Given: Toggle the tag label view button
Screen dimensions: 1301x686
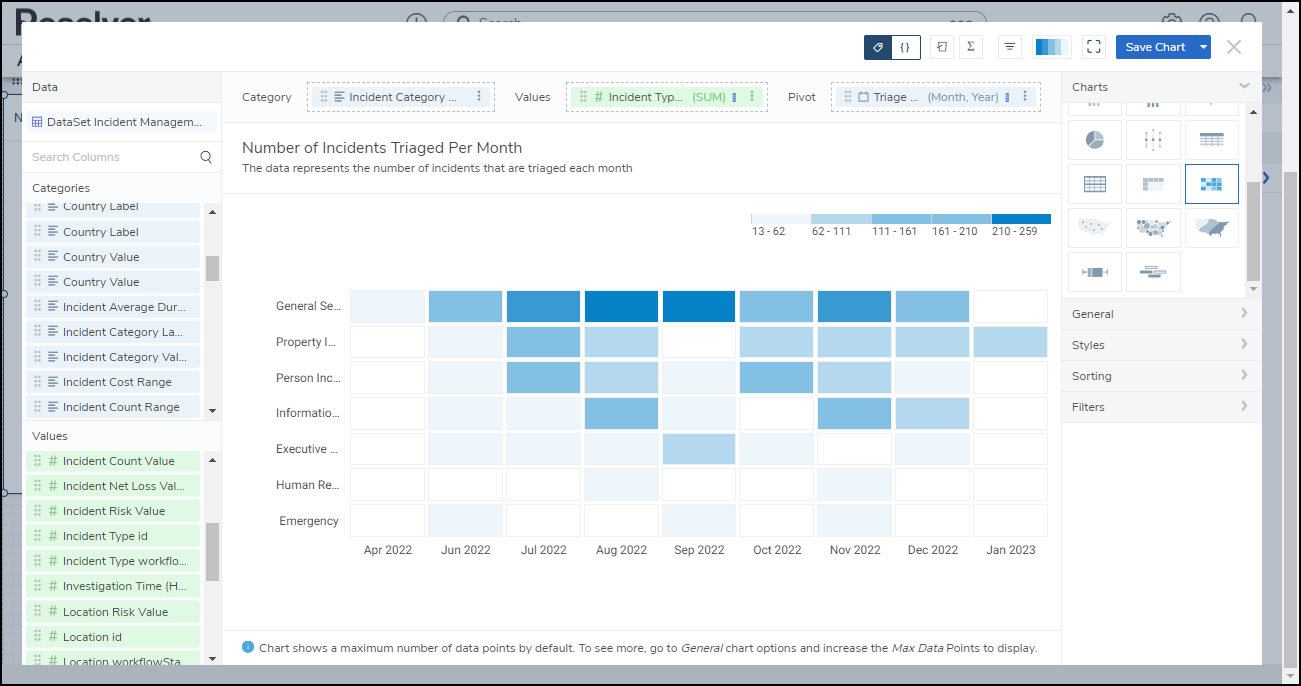Looking at the screenshot, I should (878, 47).
